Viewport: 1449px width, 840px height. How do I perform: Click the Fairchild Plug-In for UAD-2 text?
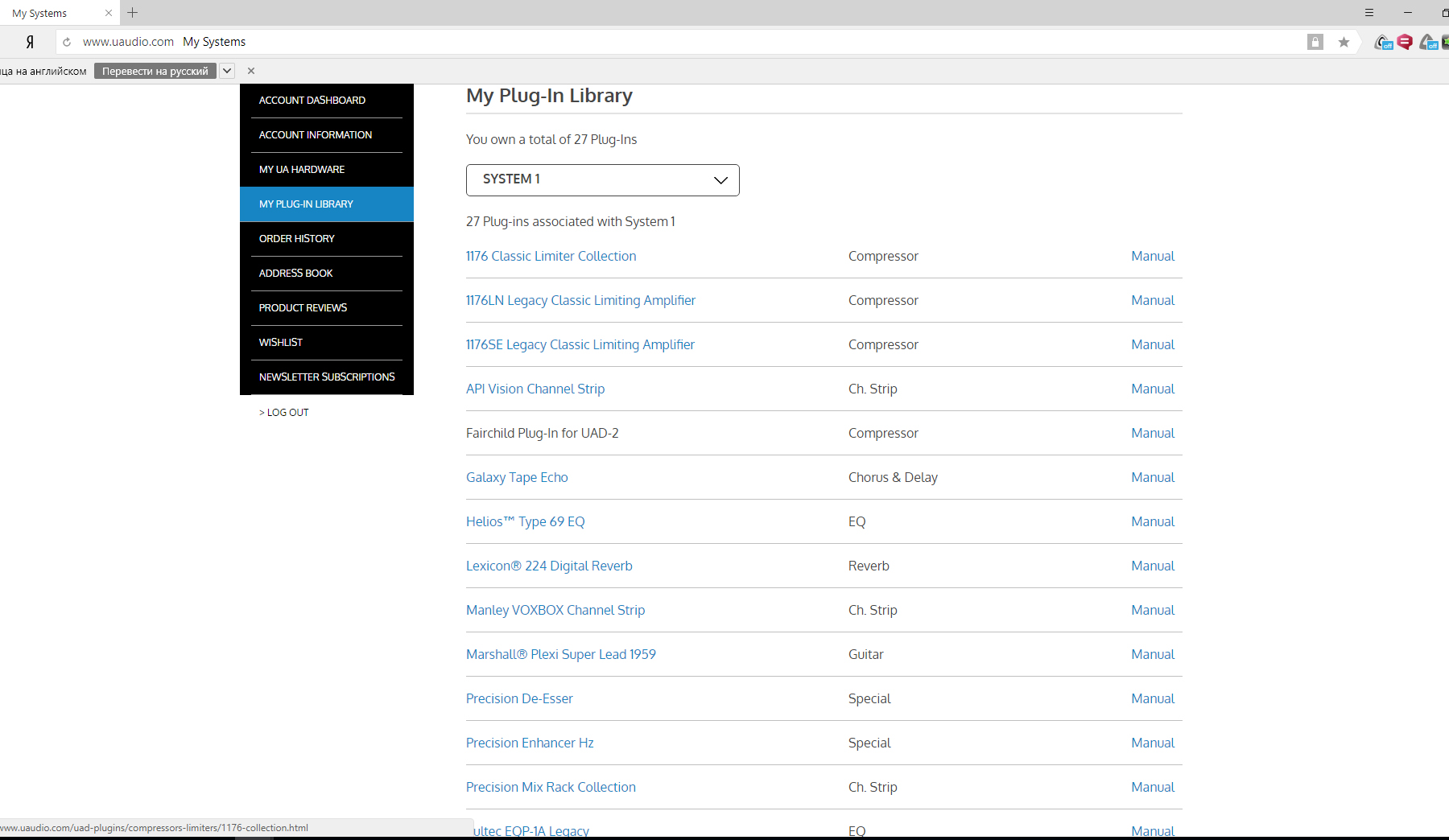tap(543, 433)
